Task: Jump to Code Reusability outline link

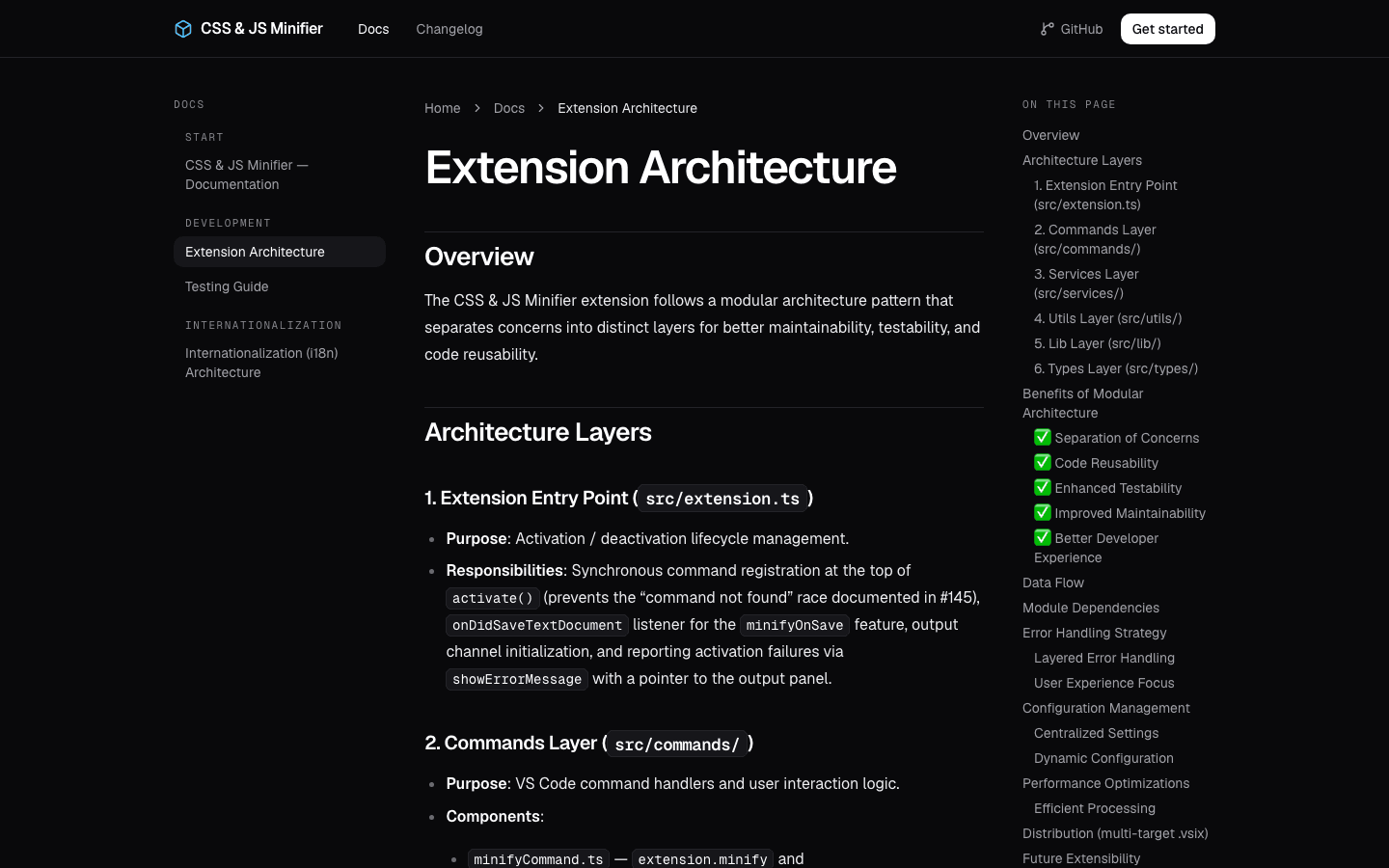Action: click(x=1097, y=463)
